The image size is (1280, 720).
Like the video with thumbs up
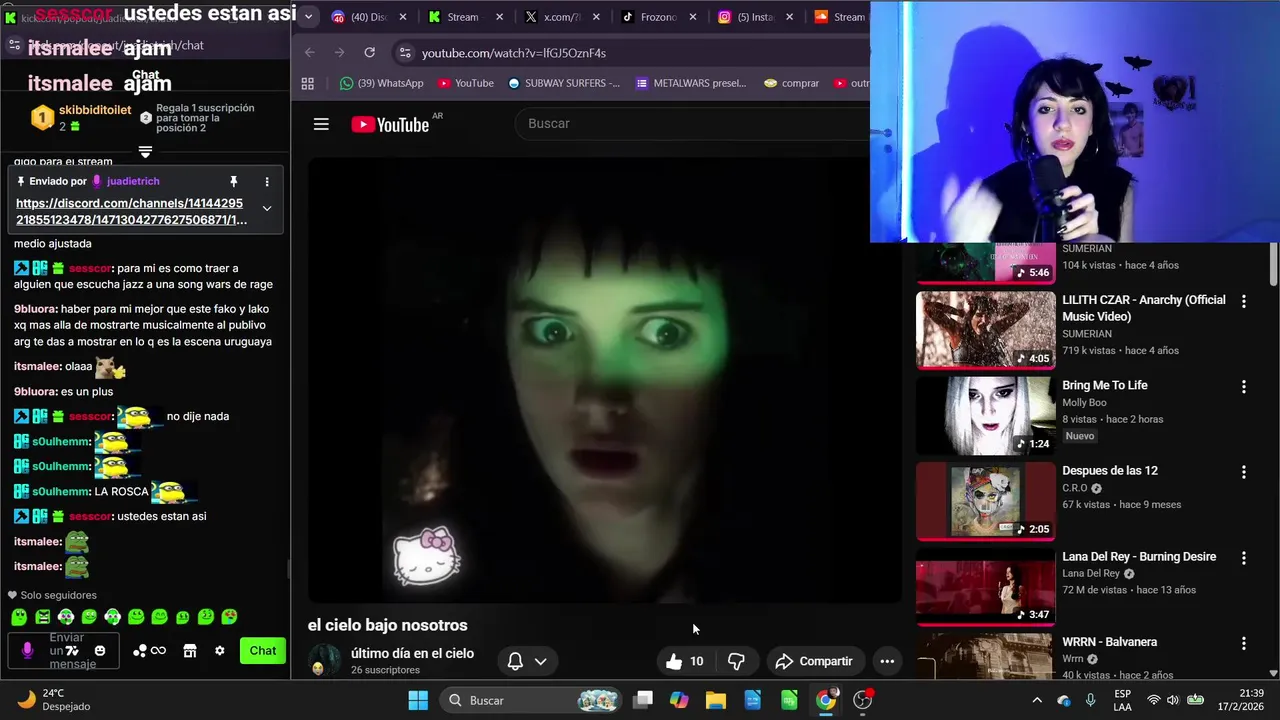(x=685, y=661)
